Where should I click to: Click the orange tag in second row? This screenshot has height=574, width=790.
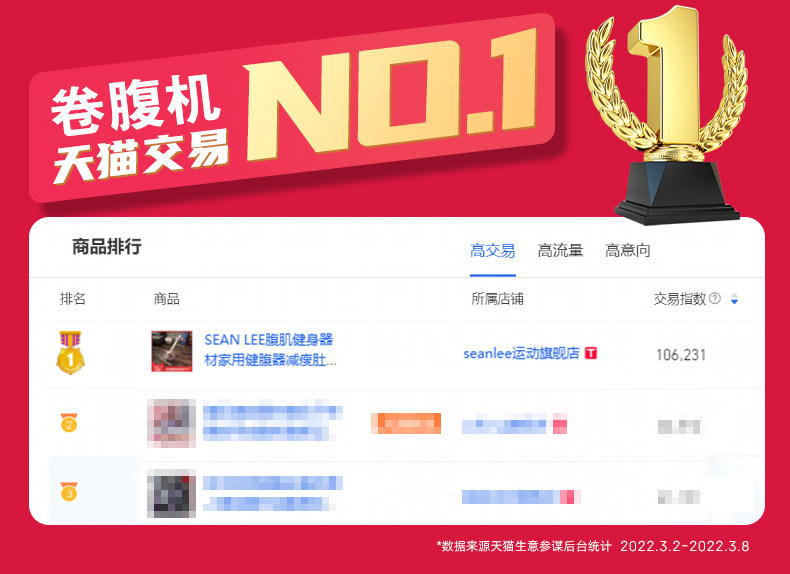406,423
